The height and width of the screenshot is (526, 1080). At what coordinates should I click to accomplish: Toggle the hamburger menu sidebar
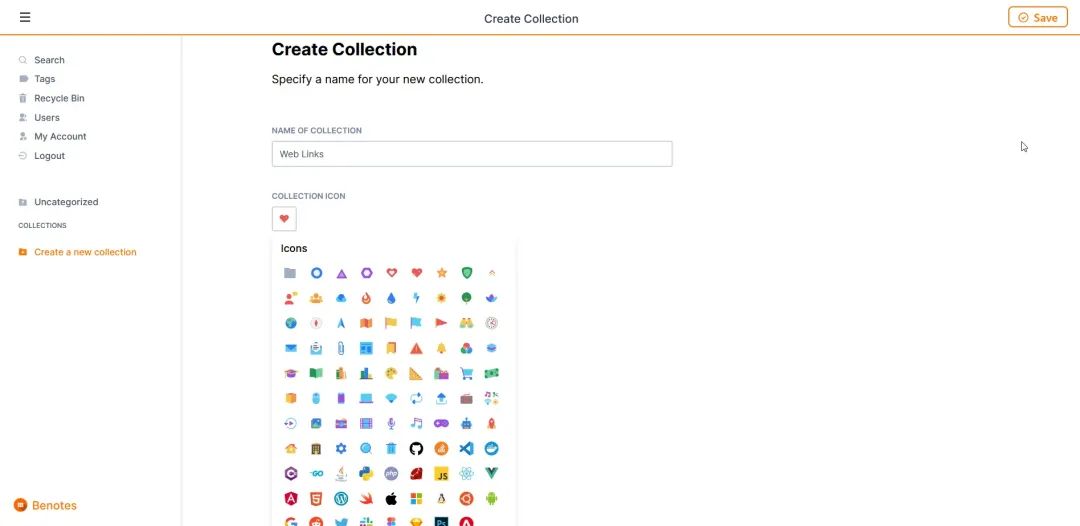click(x=25, y=17)
